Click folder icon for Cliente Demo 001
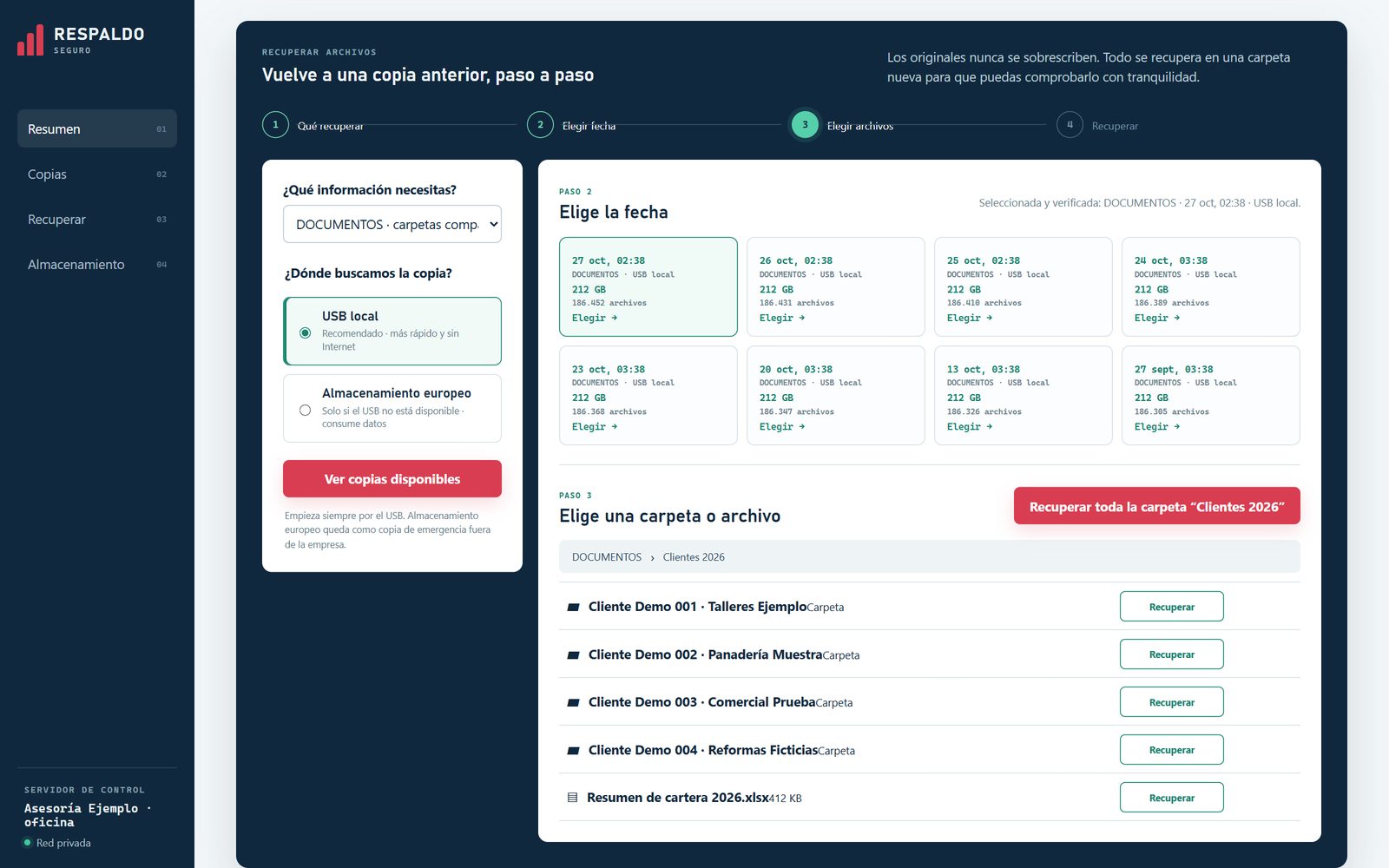The height and width of the screenshot is (868, 1389). pyautogui.click(x=573, y=608)
